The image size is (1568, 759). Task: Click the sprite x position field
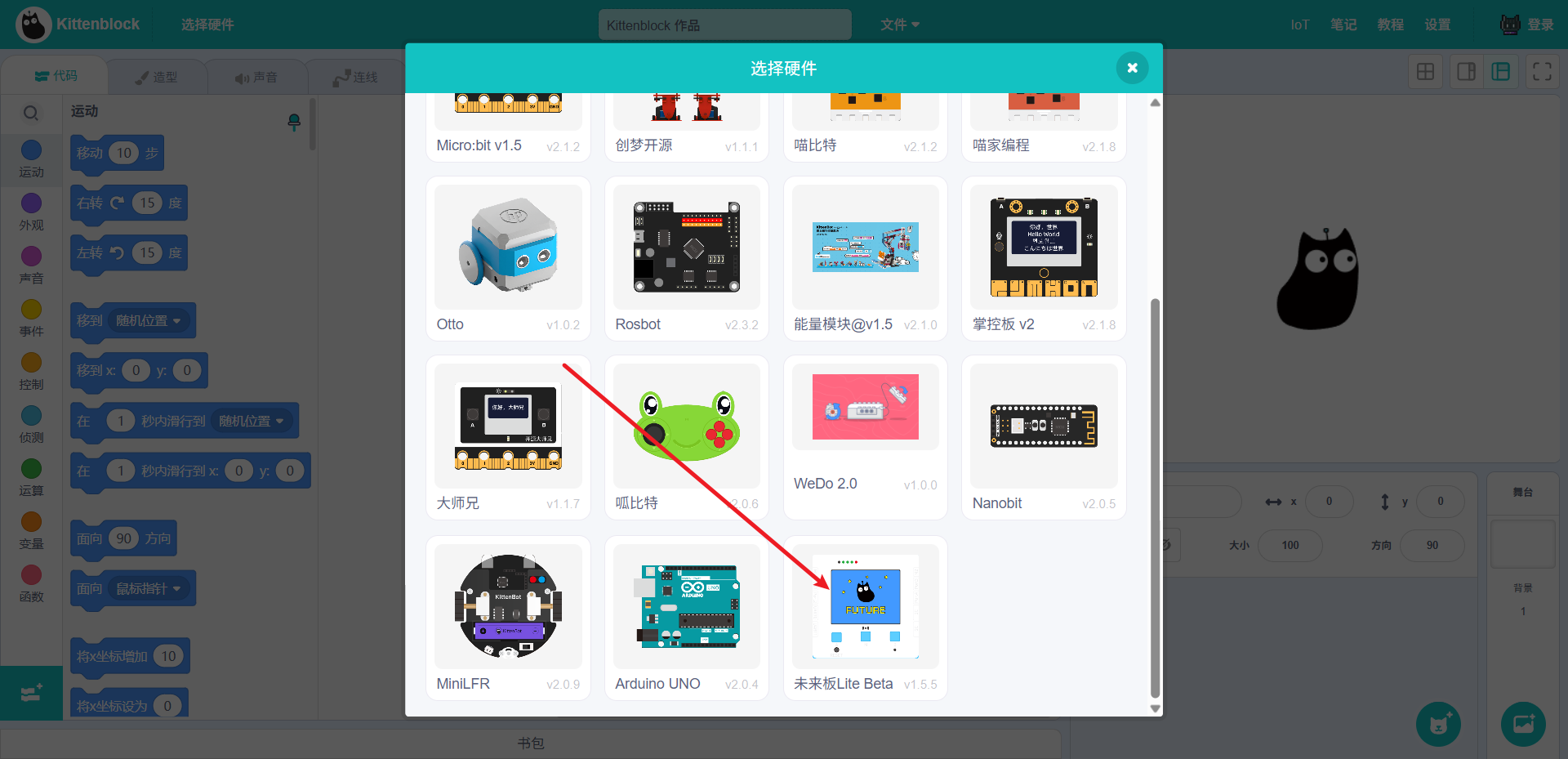[1329, 502]
